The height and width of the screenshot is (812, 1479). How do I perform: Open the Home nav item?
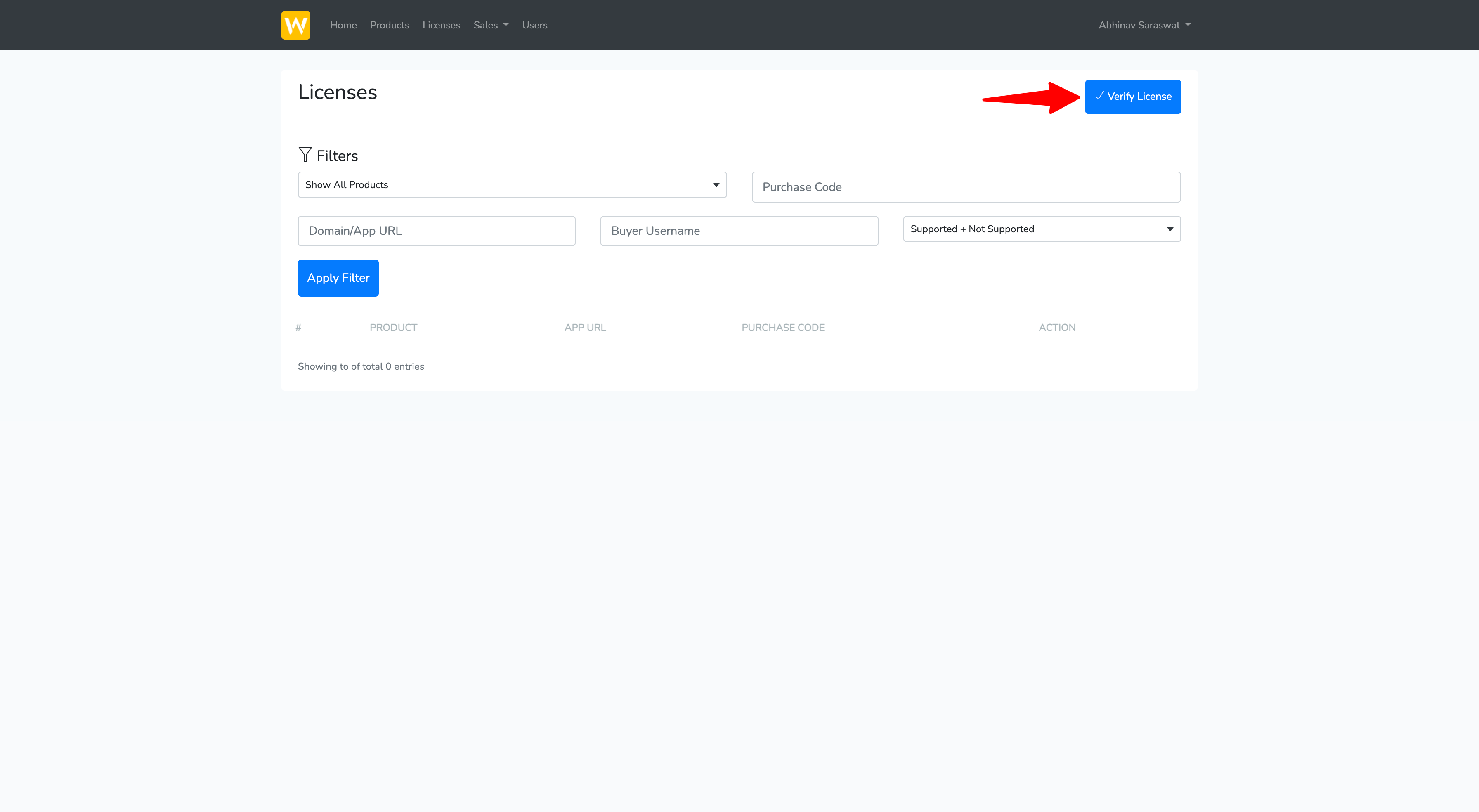coord(343,25)
